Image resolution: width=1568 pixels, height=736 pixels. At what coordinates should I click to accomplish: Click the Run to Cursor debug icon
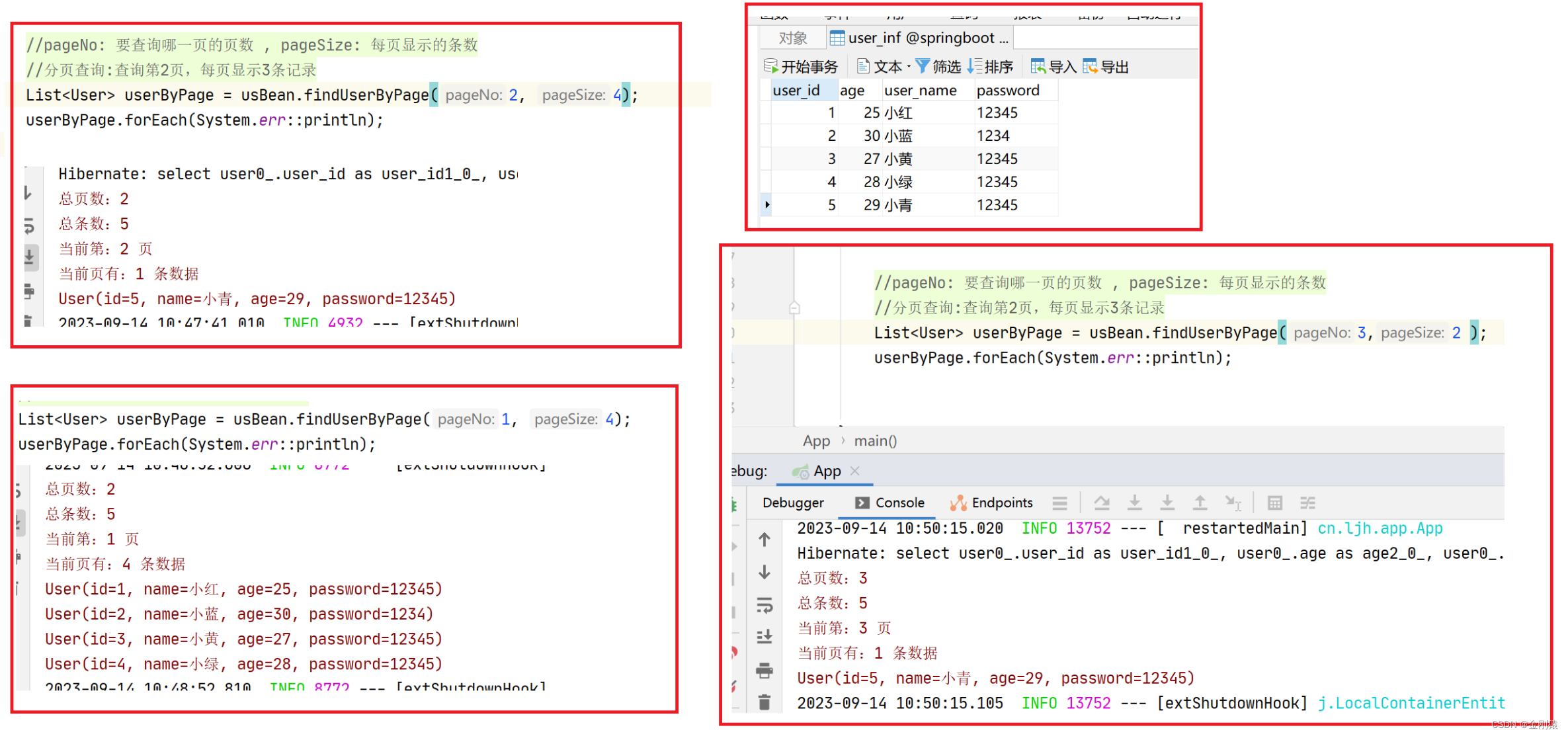[1233, 504]
